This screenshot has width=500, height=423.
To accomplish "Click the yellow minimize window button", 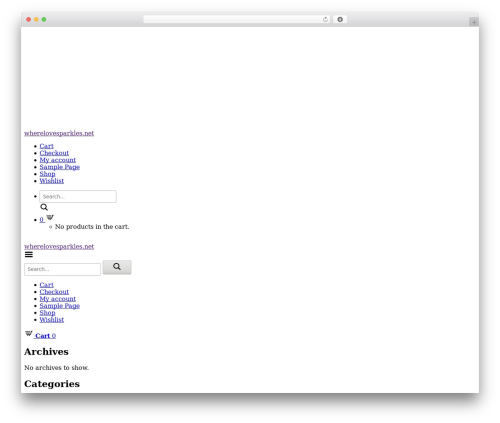I will pyautogui.click(x=36, y=20).
